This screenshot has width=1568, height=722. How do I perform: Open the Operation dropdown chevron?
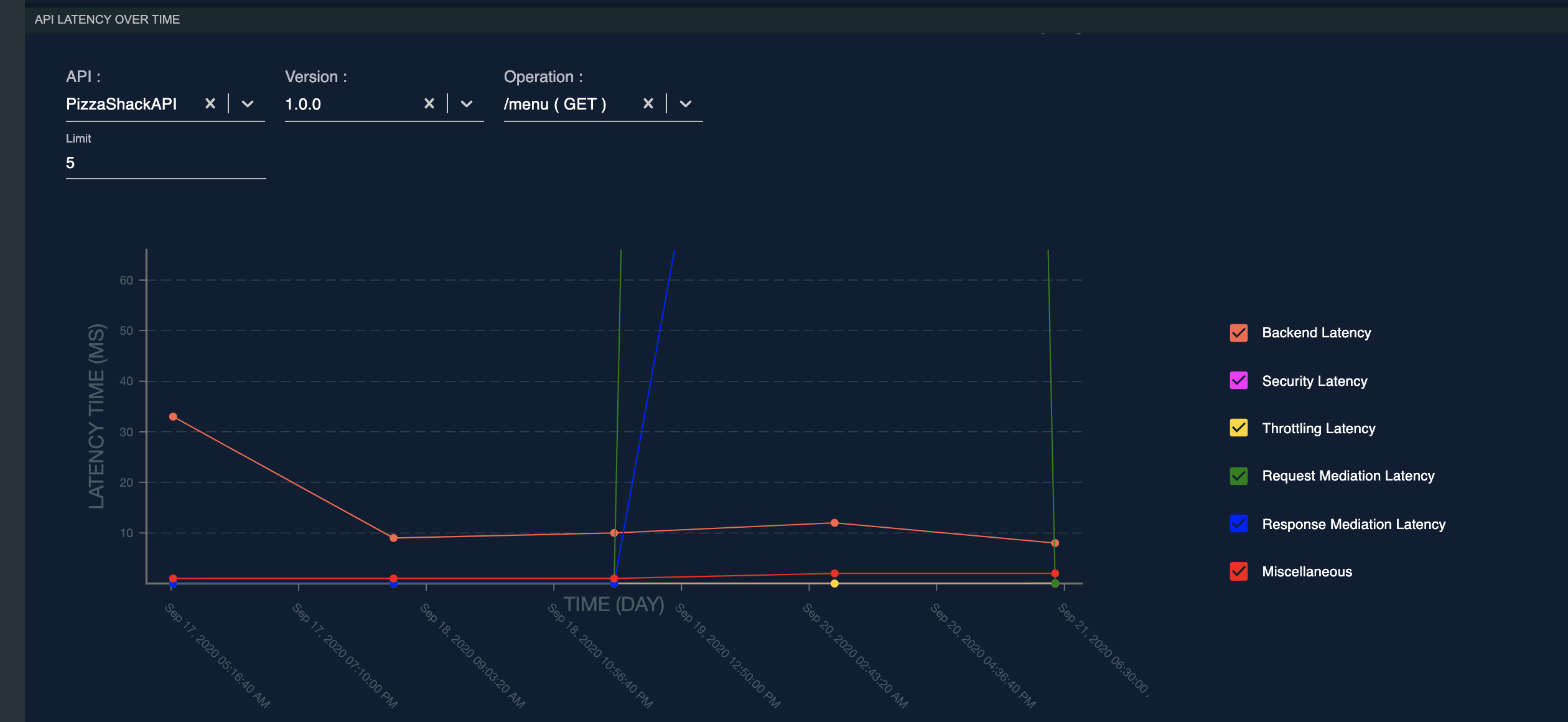[685, 104]
